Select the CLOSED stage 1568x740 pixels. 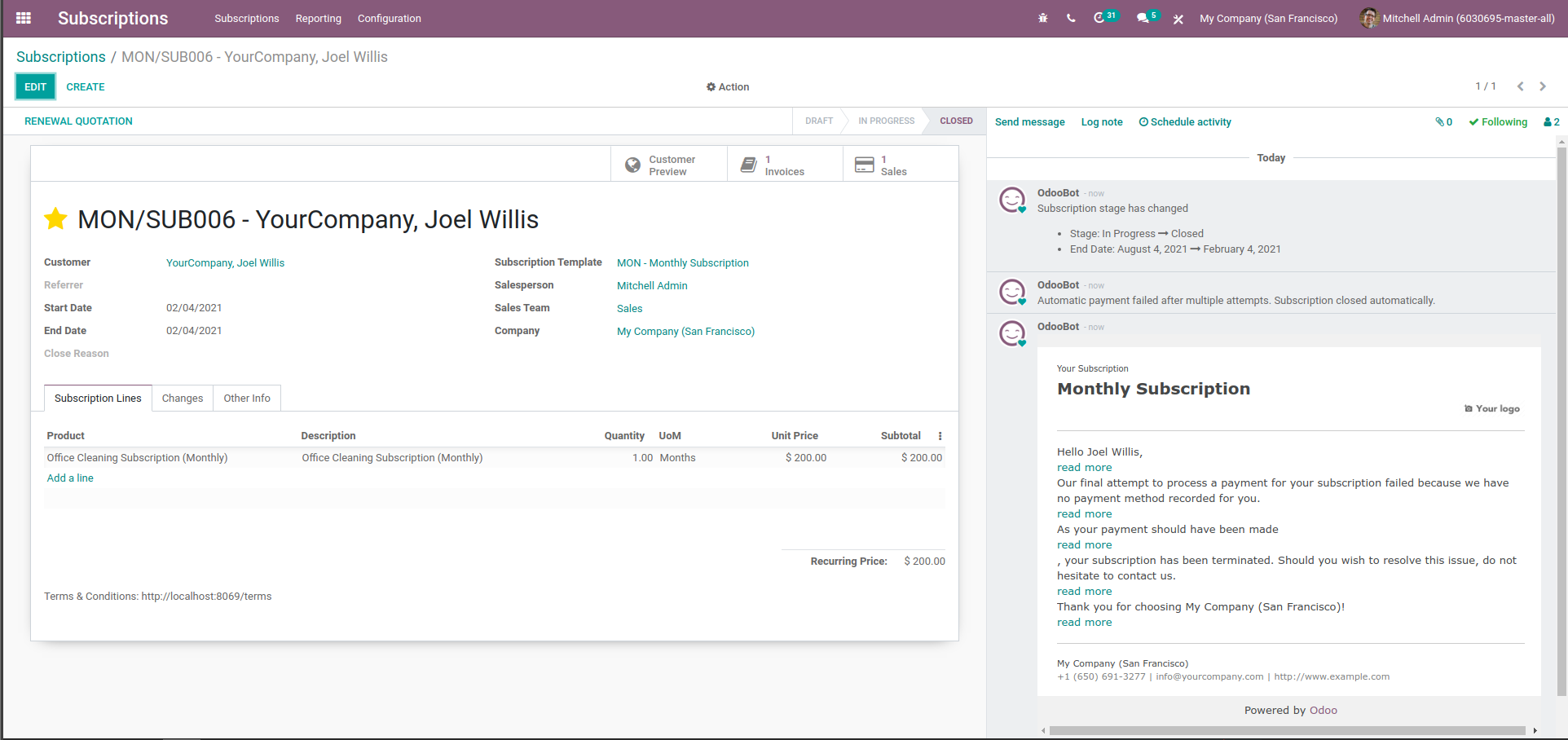point(956,121)
